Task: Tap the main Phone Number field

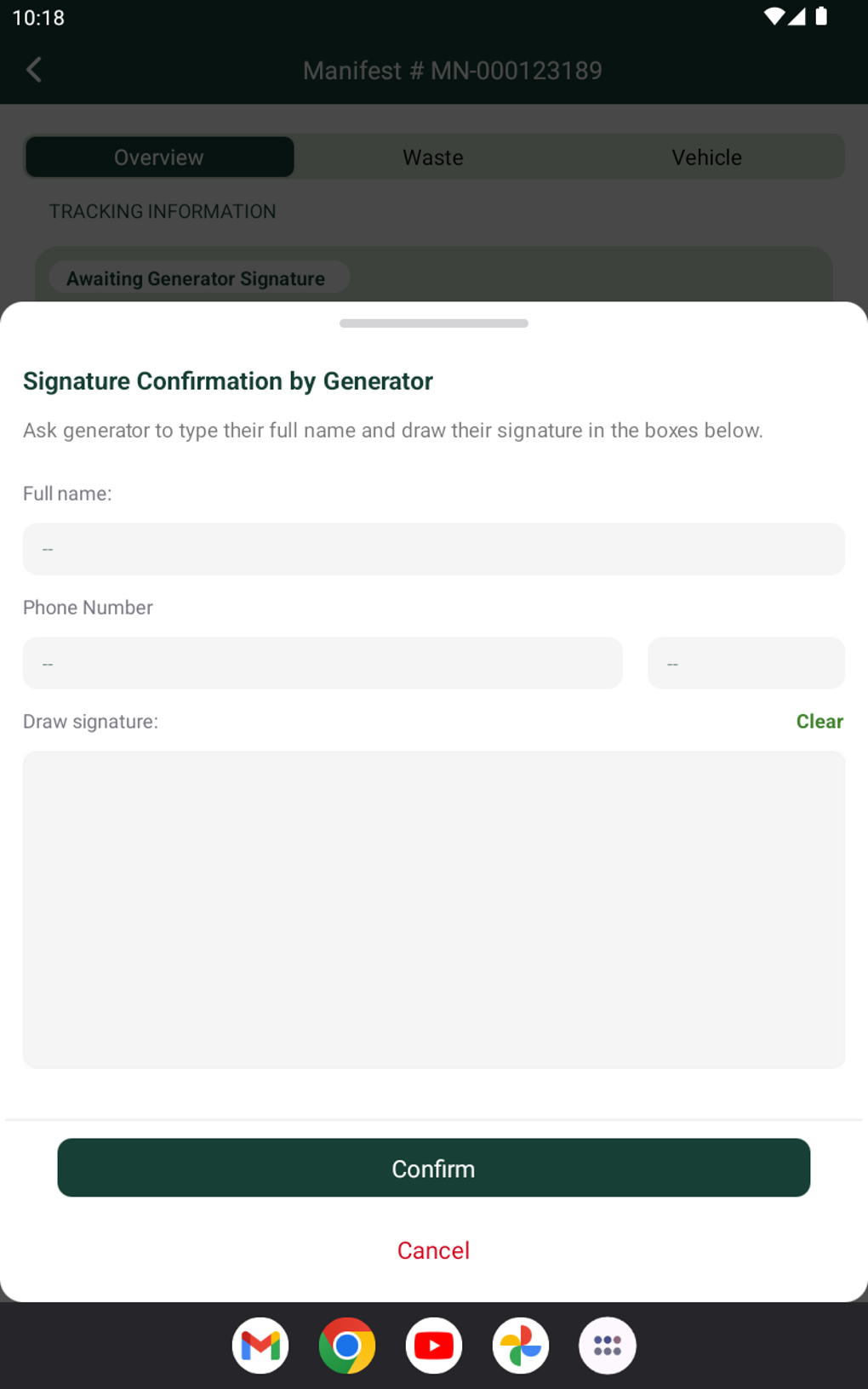Action: tap(323, 663)
